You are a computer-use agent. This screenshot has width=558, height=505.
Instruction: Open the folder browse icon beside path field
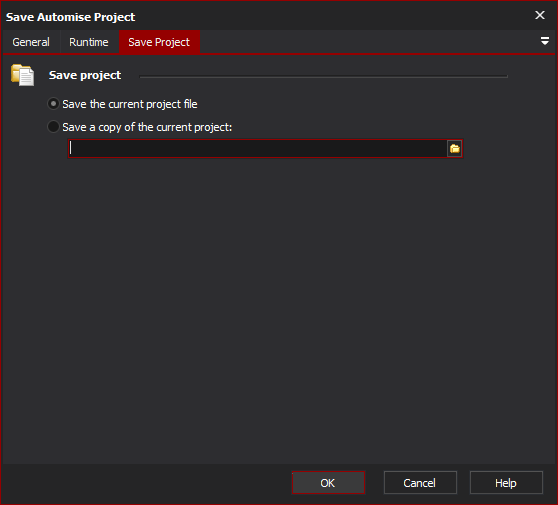[454, 148]
